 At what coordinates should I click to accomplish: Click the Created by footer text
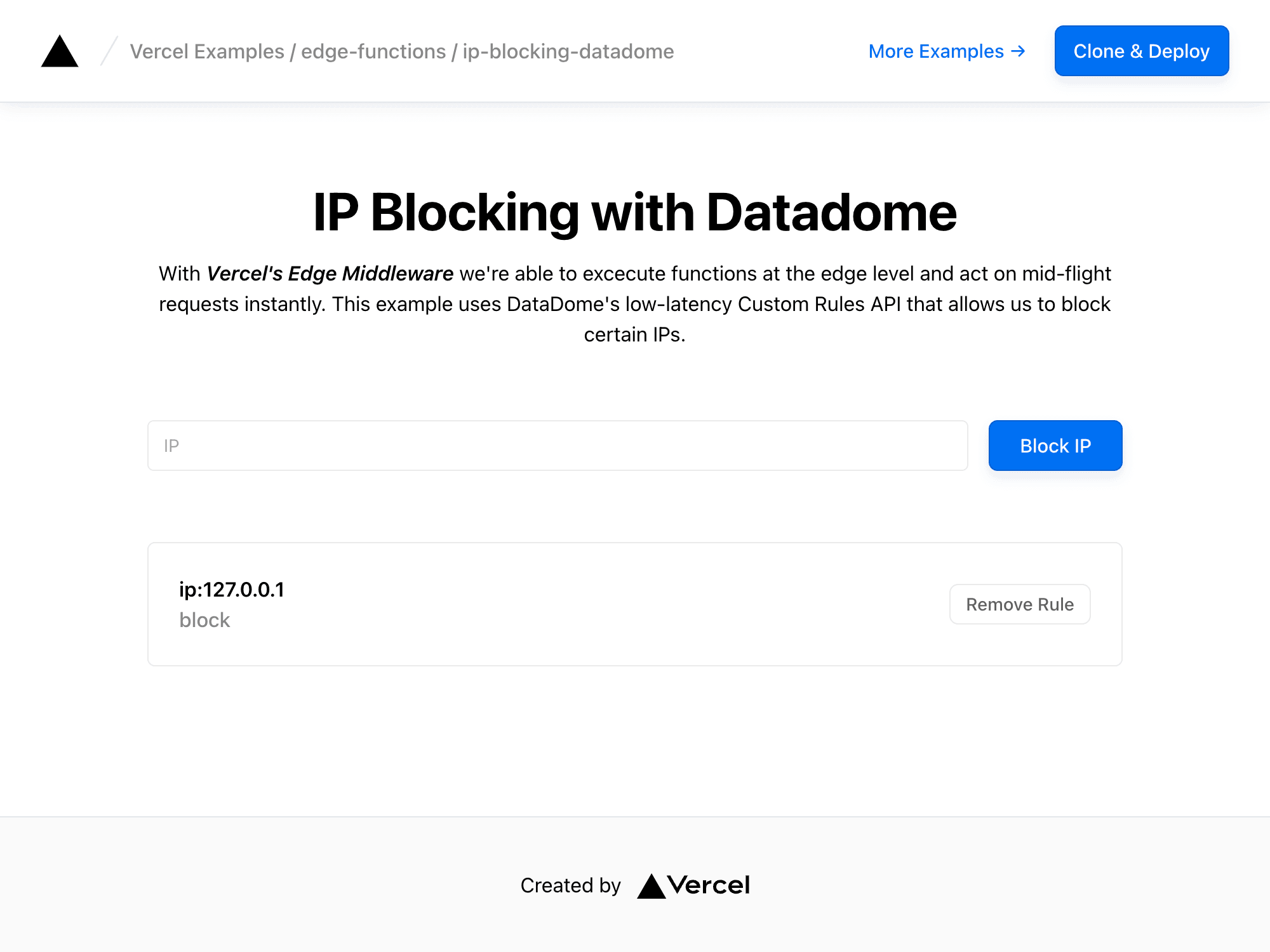(570, 885)
